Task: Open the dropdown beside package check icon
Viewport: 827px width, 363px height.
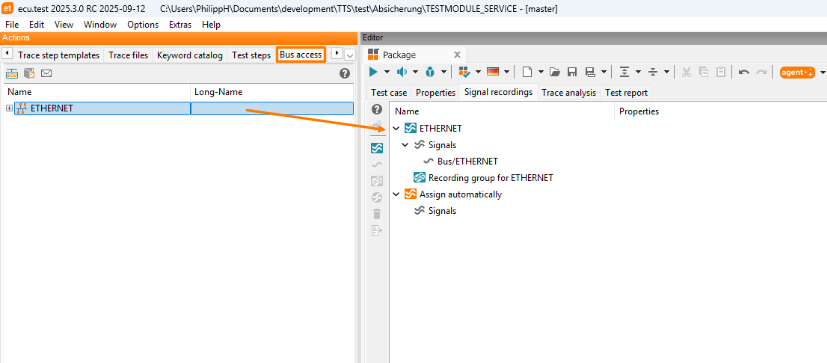Action: (x=478, y=72)
